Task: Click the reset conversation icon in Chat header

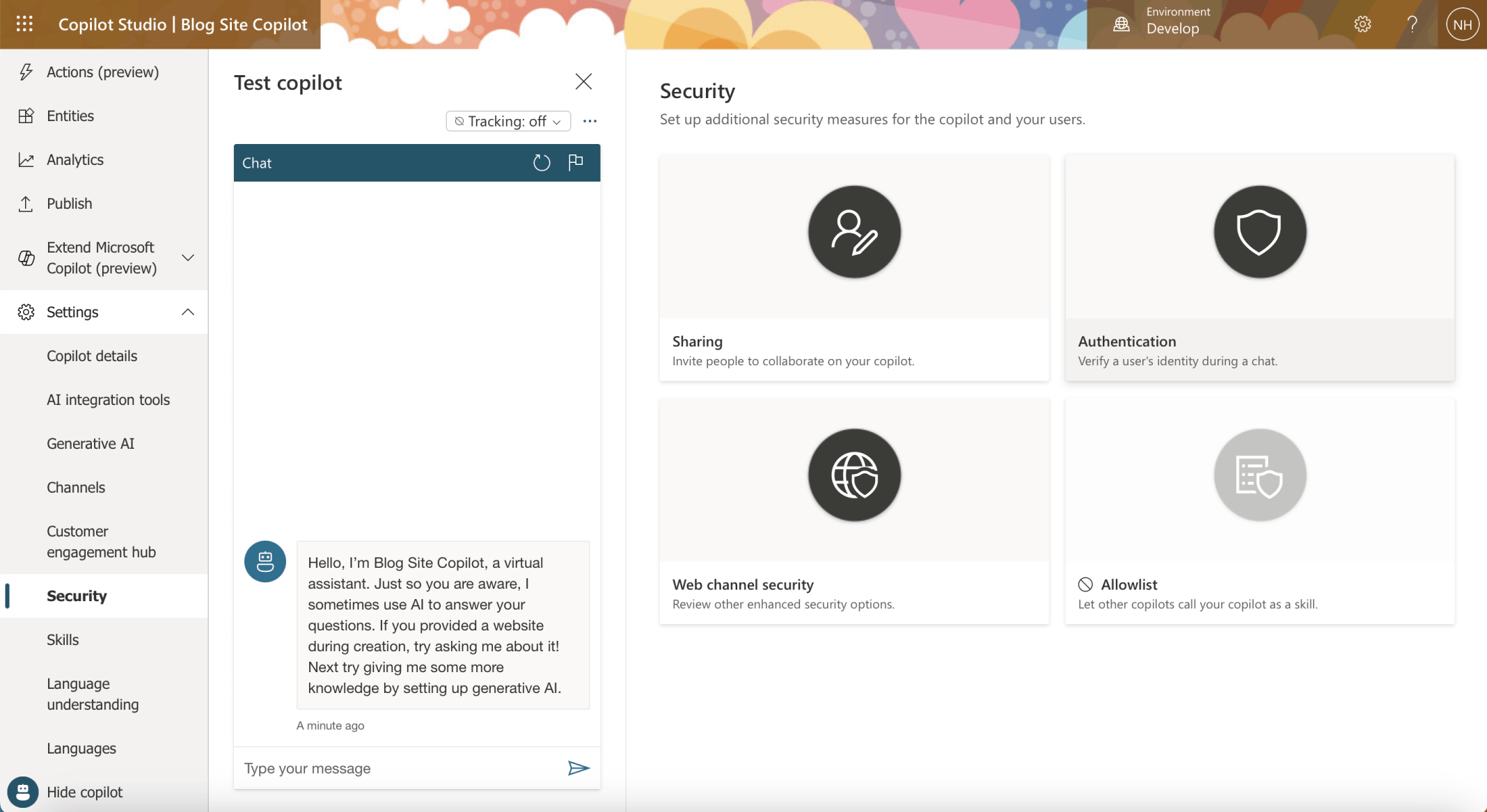Action: point(542,163)
